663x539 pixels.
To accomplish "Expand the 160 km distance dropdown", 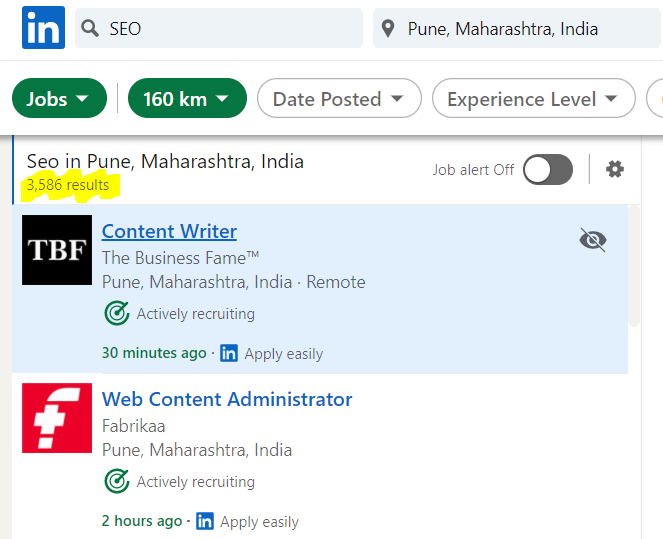I will pos(187,98).
